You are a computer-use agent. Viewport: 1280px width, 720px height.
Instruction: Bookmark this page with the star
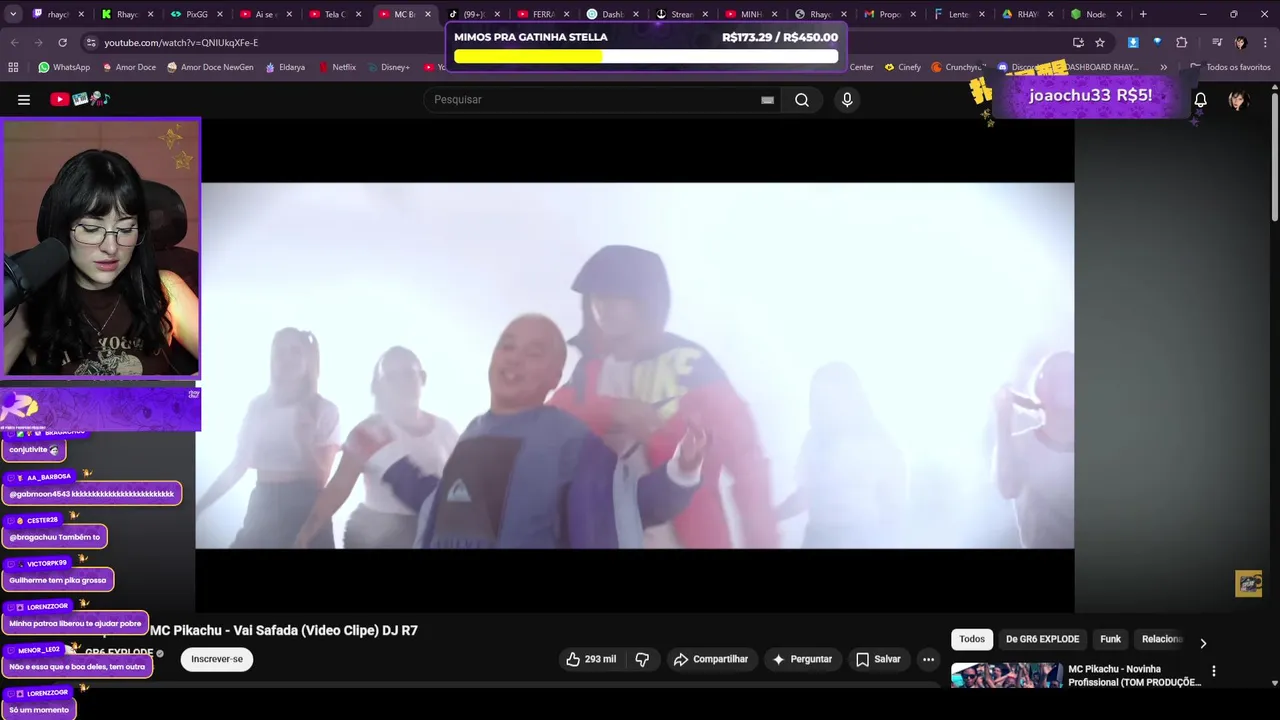(x=1100, y=42)
